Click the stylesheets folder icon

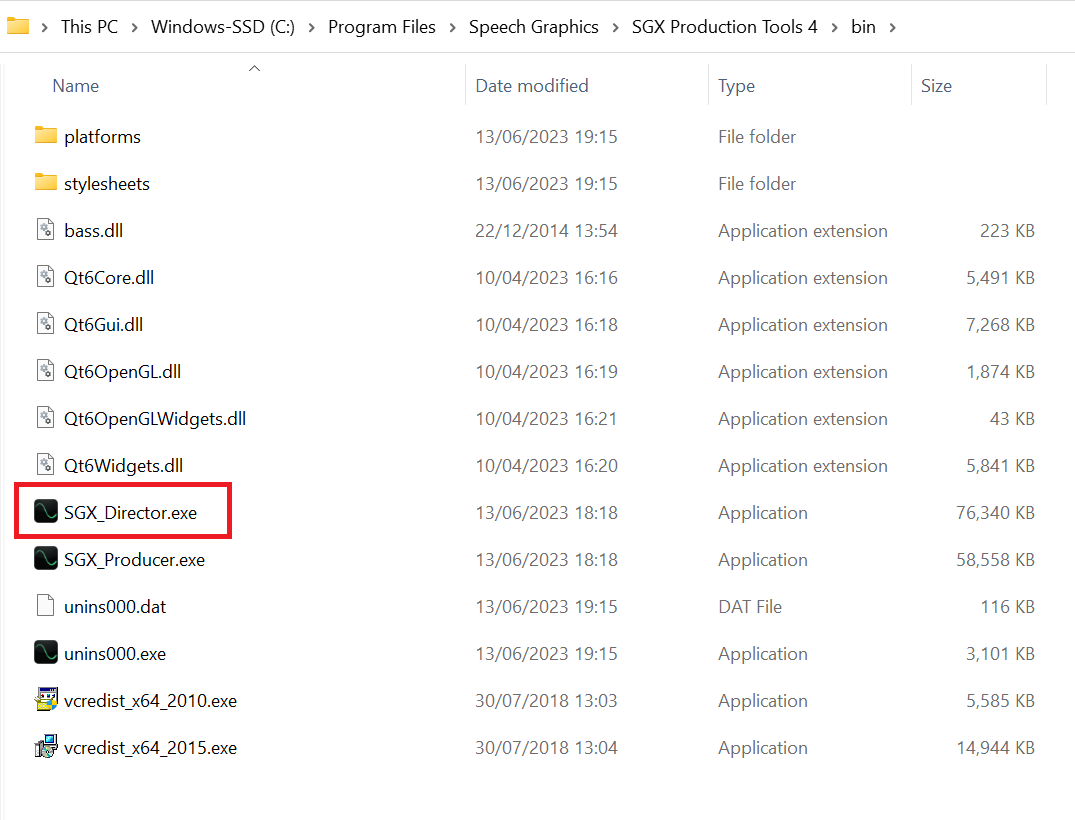pos(46,183)
